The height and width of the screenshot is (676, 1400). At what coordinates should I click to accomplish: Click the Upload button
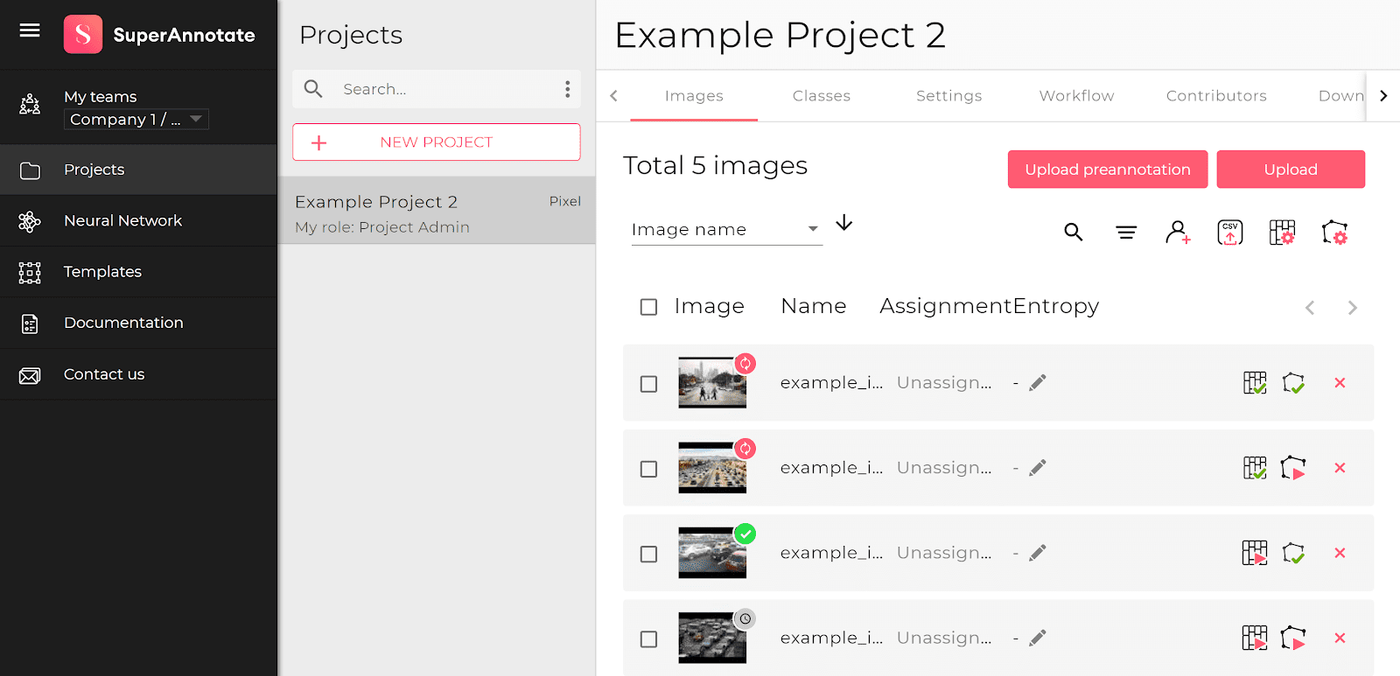pos(1291,169)
